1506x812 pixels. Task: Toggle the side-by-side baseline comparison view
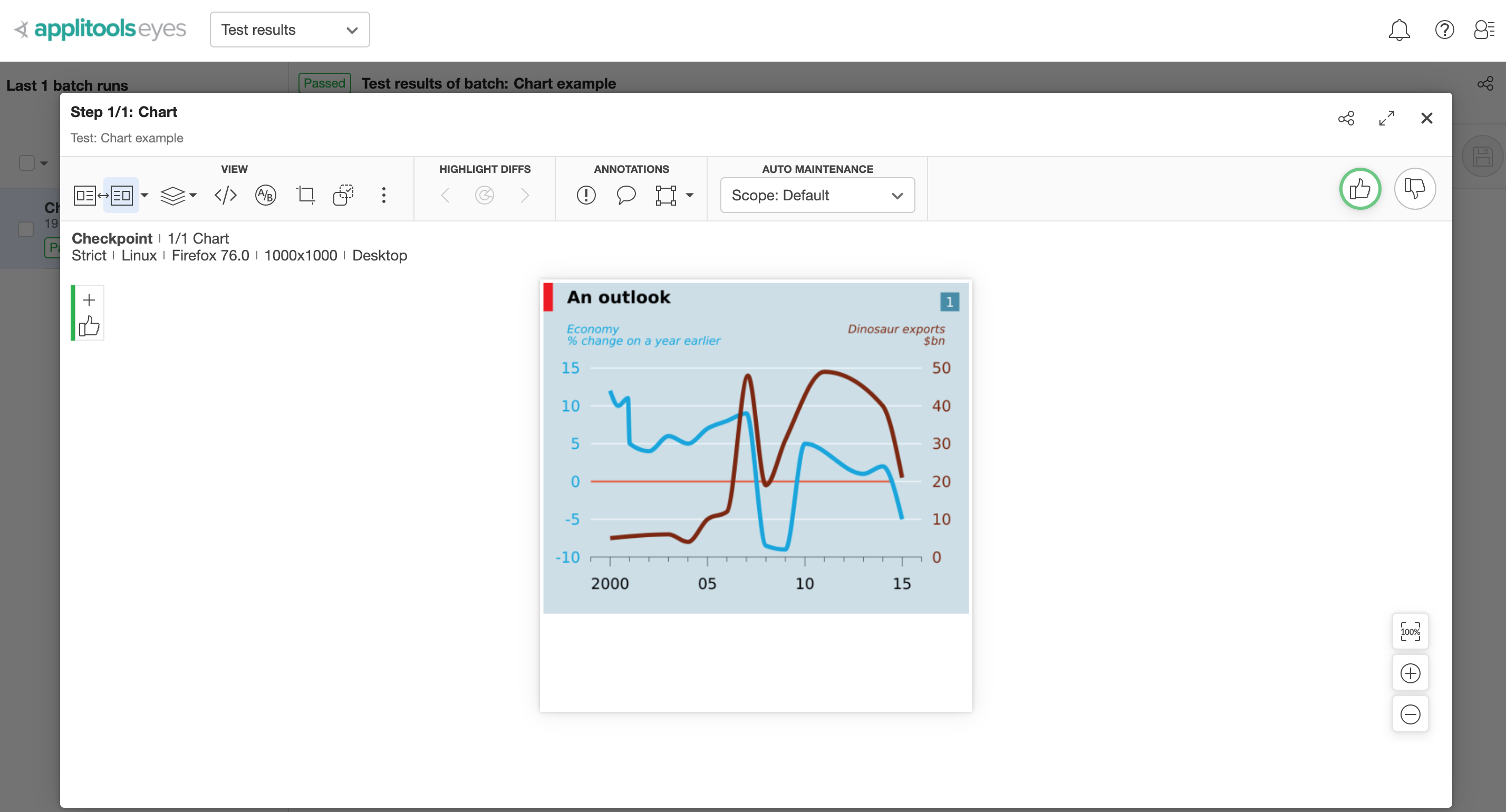point(103,195)
